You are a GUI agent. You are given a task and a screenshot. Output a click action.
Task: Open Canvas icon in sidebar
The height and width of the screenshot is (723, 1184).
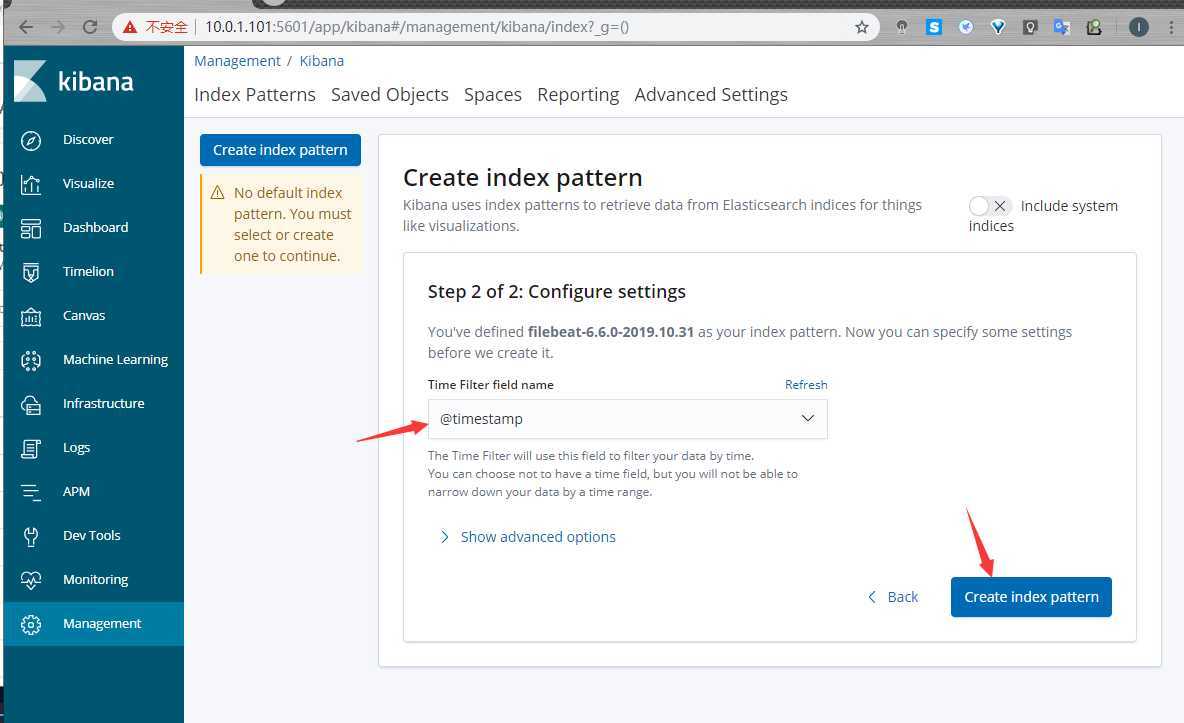(x=31, y=317)
